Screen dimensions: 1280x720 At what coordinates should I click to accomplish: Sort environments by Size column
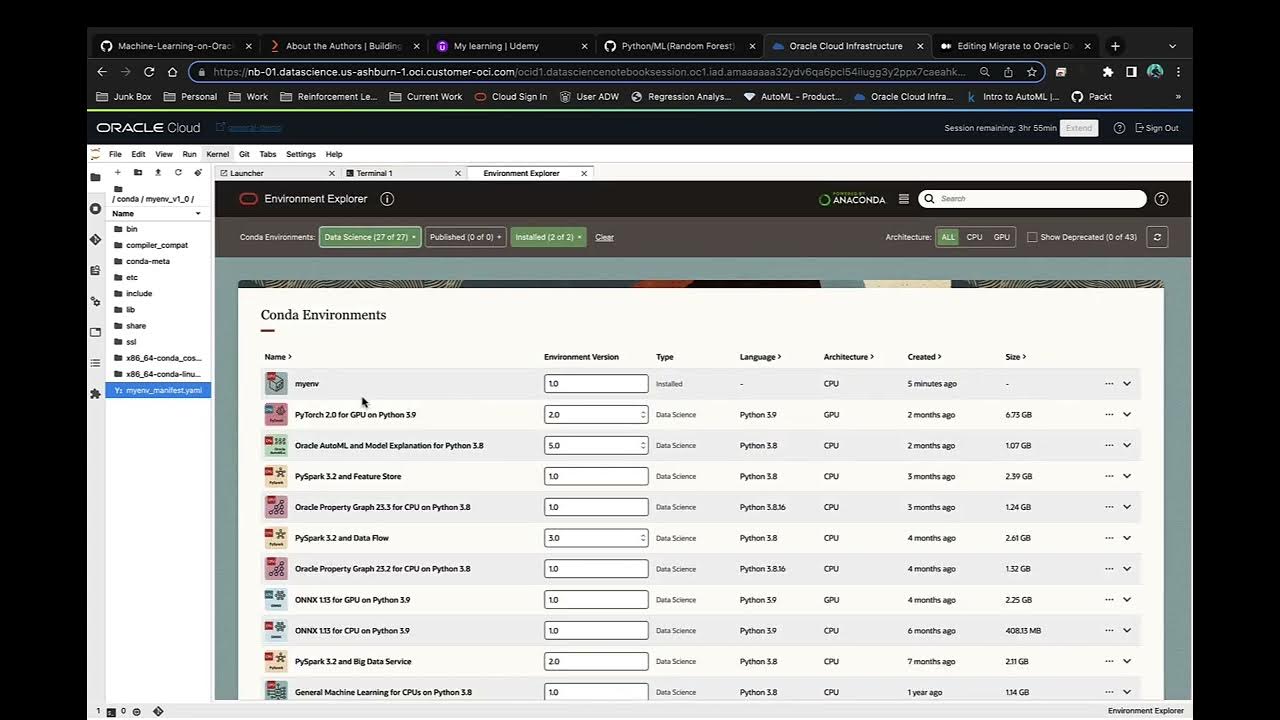[1016, 357]
